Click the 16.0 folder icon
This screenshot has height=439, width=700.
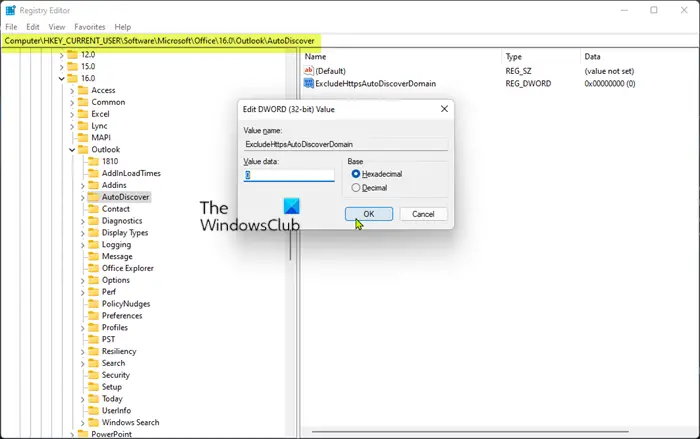pos(72,78)
